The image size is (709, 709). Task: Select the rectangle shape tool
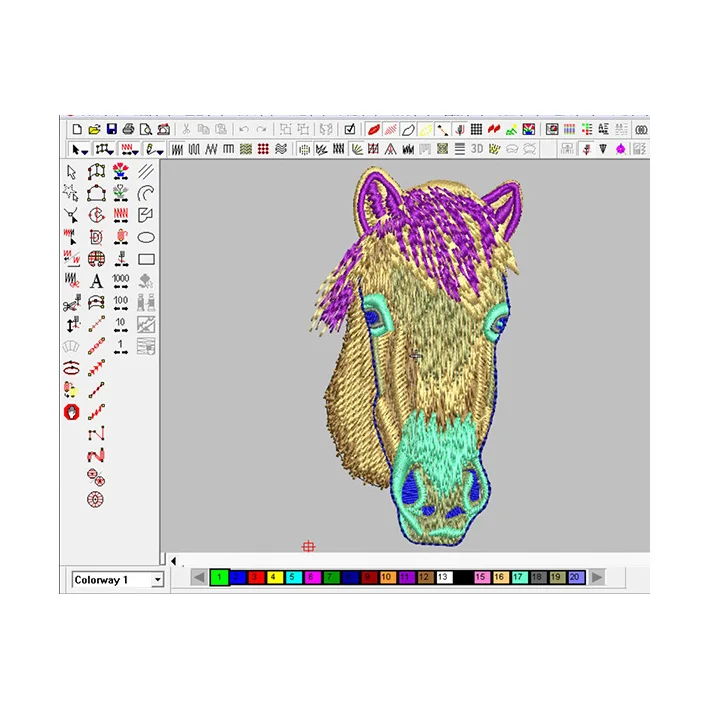click(x=146, y=260)
